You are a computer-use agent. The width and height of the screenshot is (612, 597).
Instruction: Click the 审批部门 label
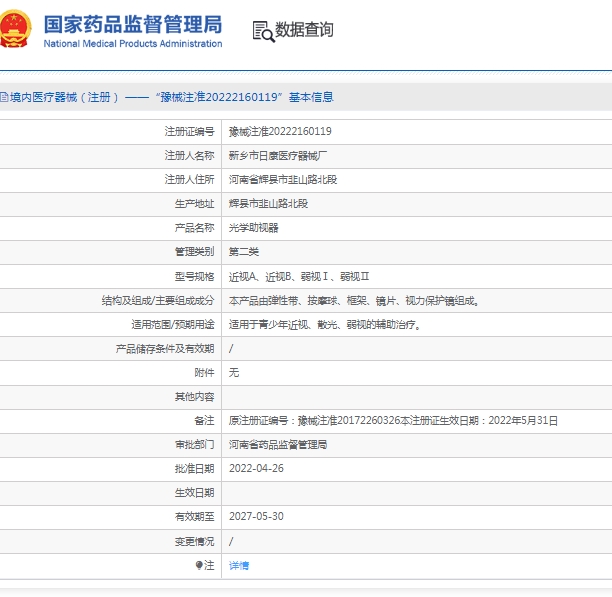[194, 445]
